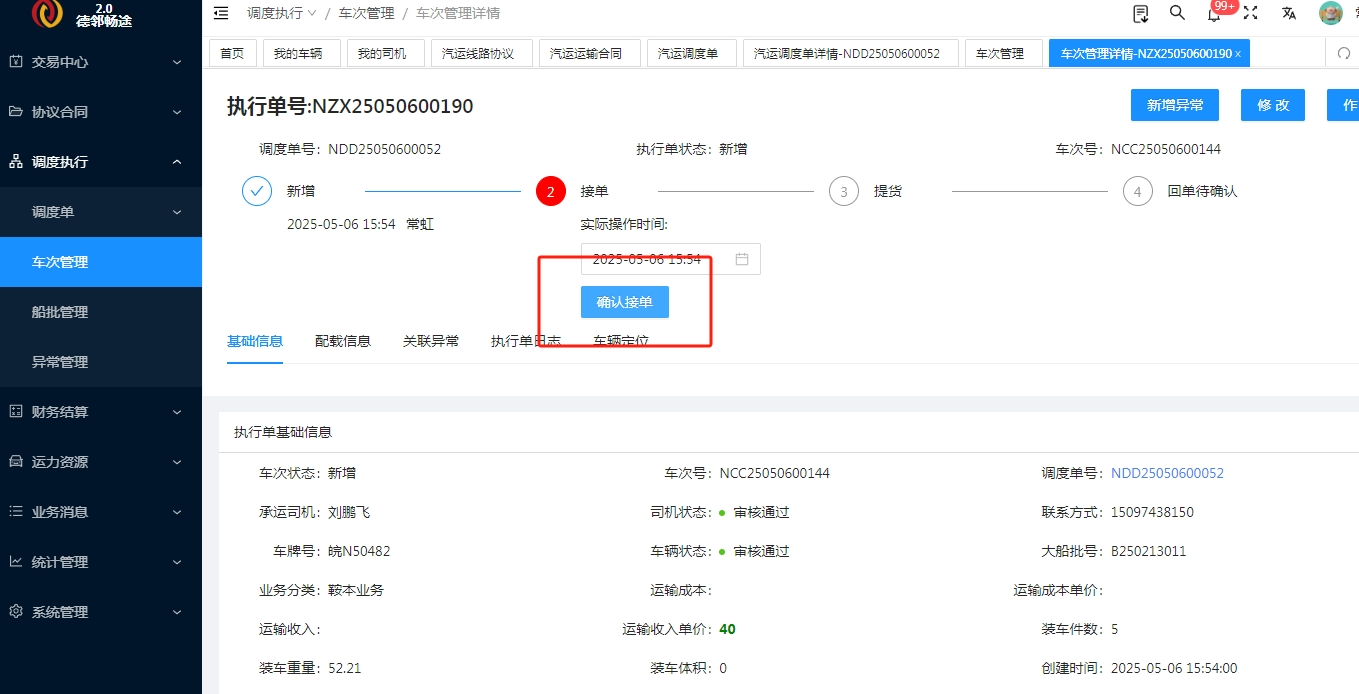Toggle fullscreen with the expand icon
Image resolution: width=1359 pixels, height=694 pixels.
1251,13
